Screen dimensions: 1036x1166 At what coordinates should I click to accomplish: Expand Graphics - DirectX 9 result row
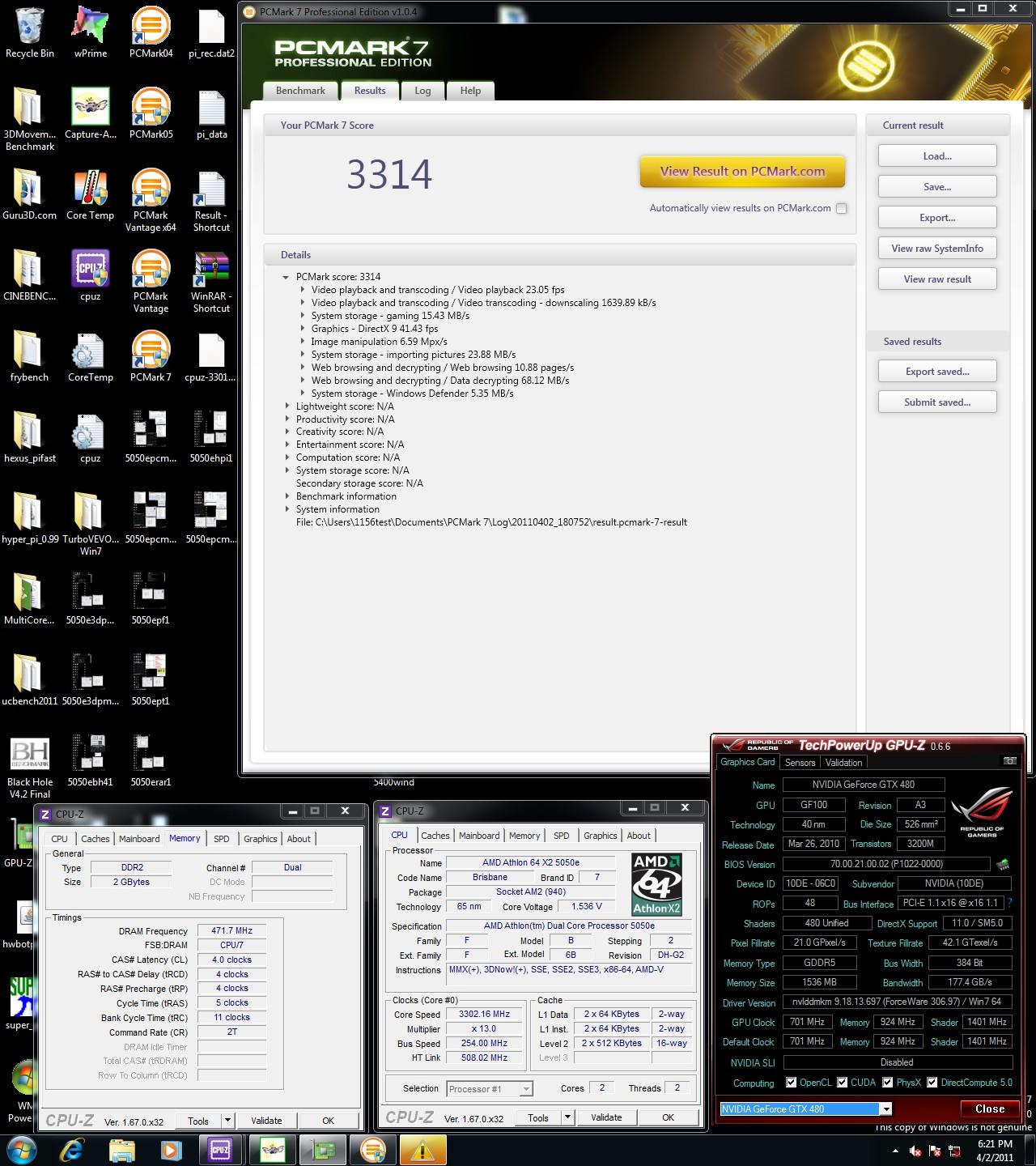click(x=302, y=329)
